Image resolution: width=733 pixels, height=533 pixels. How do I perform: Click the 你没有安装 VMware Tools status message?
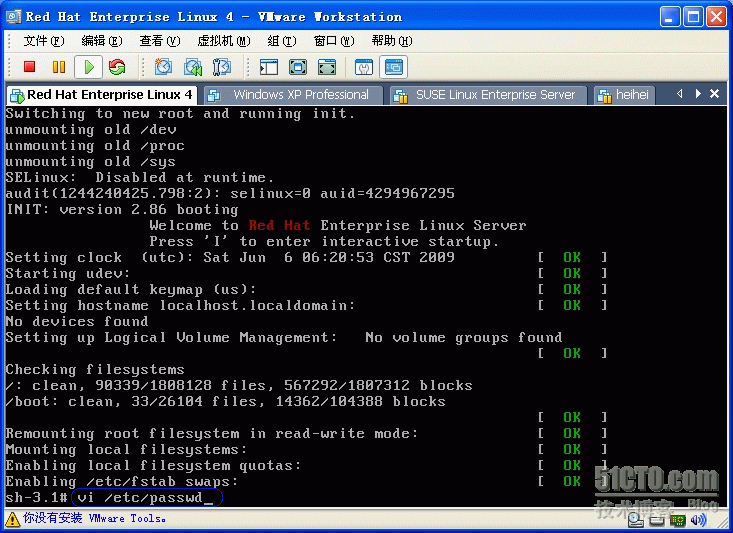tap(94, 519)
